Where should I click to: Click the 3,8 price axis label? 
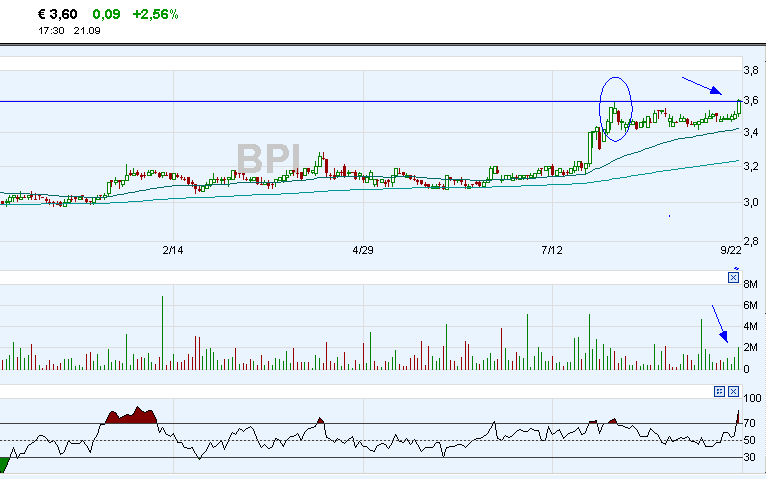[x=751, y=70]
